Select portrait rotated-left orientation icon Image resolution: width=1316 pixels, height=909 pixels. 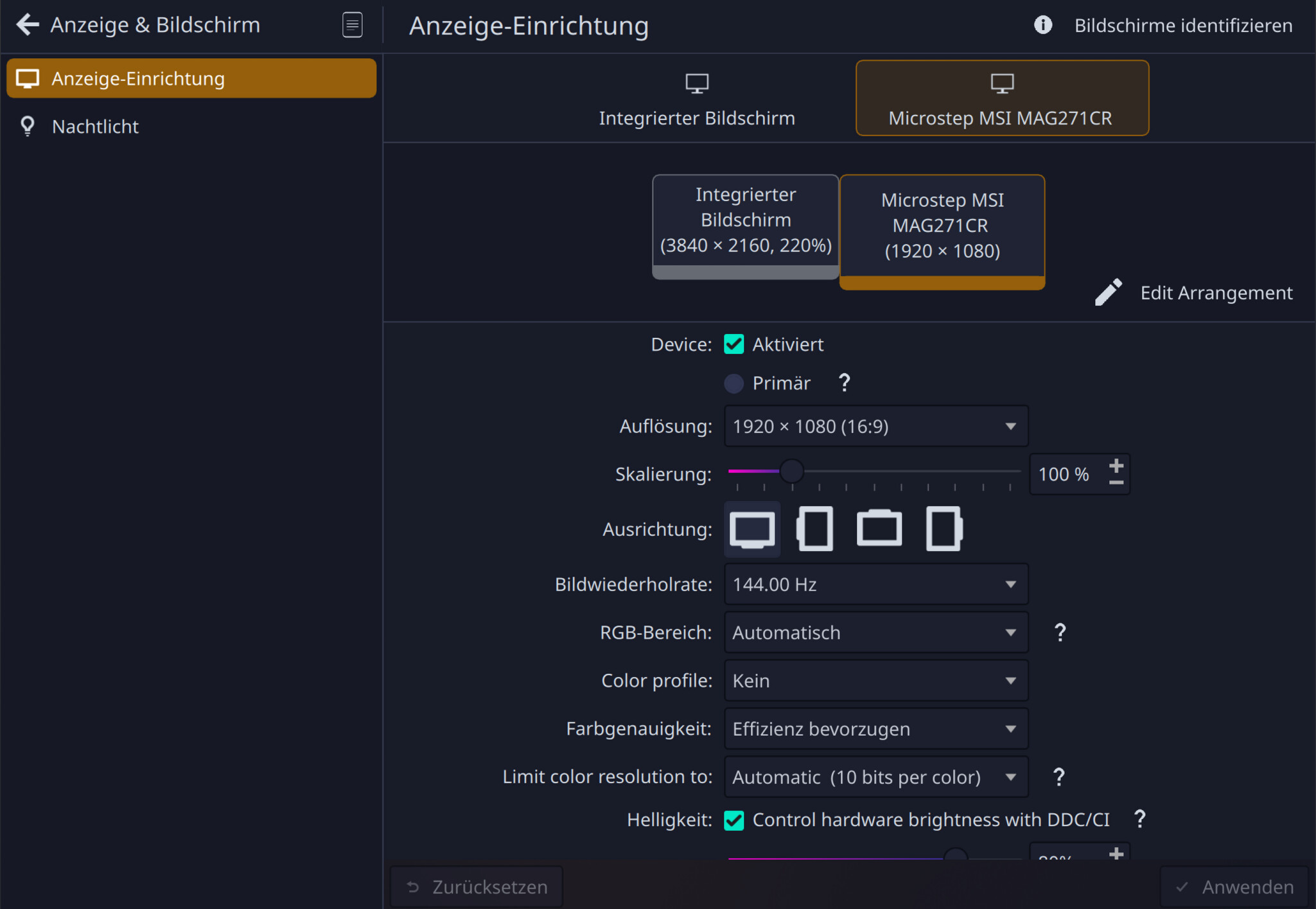coord(815,529)
